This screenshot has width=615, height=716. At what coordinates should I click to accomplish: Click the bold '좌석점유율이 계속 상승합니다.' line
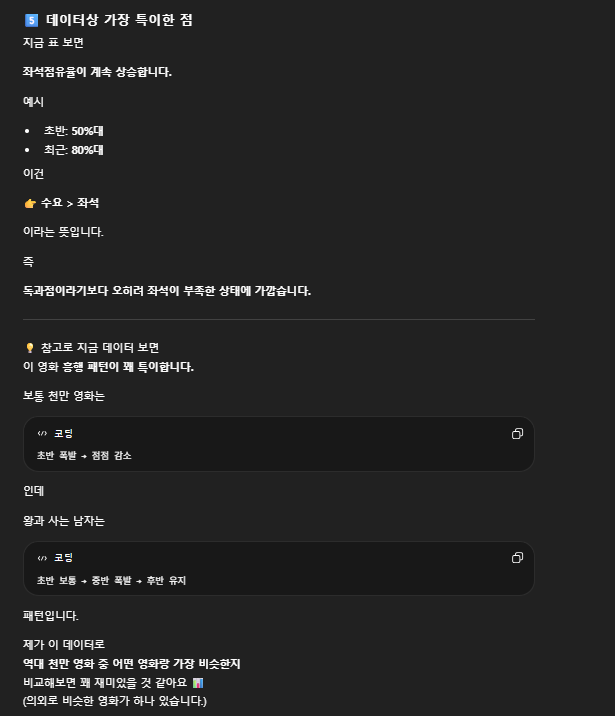point(97,72)
